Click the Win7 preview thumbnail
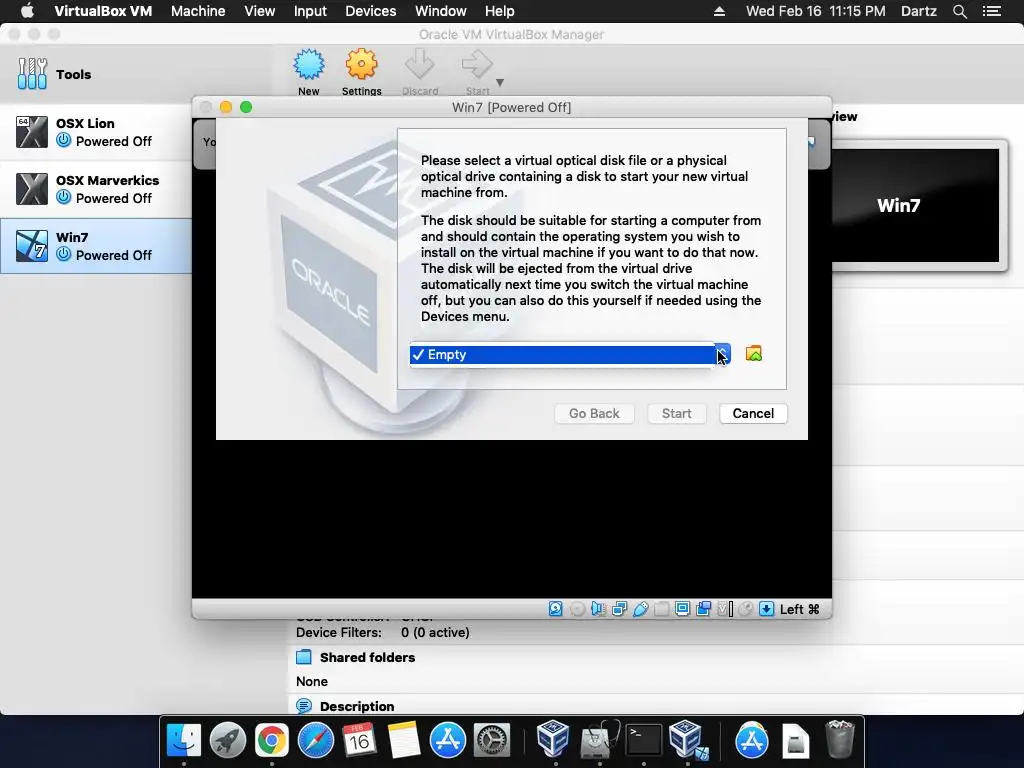 coord(915,205)
